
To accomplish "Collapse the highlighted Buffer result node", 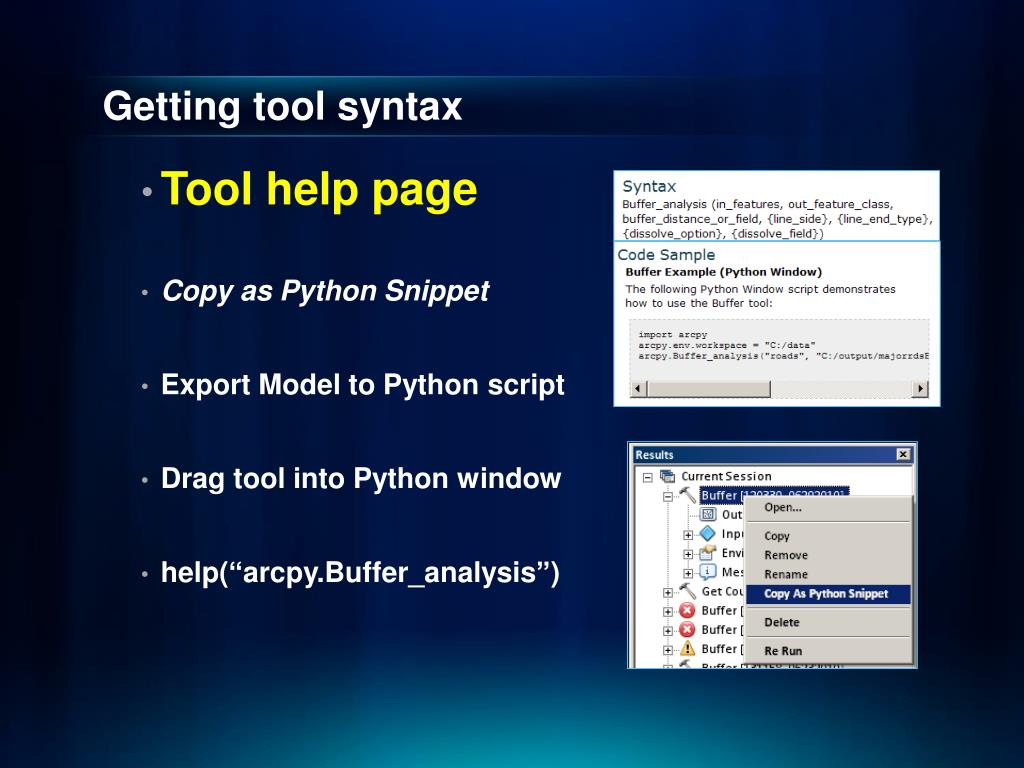I will click(x=667, y=496).
